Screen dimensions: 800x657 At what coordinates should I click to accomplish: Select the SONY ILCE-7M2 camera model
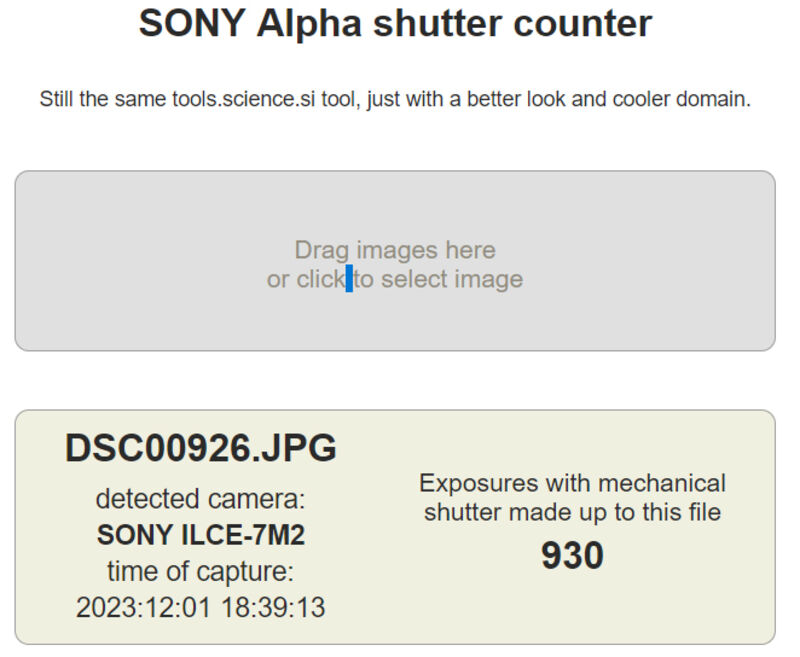coord(200,535)
